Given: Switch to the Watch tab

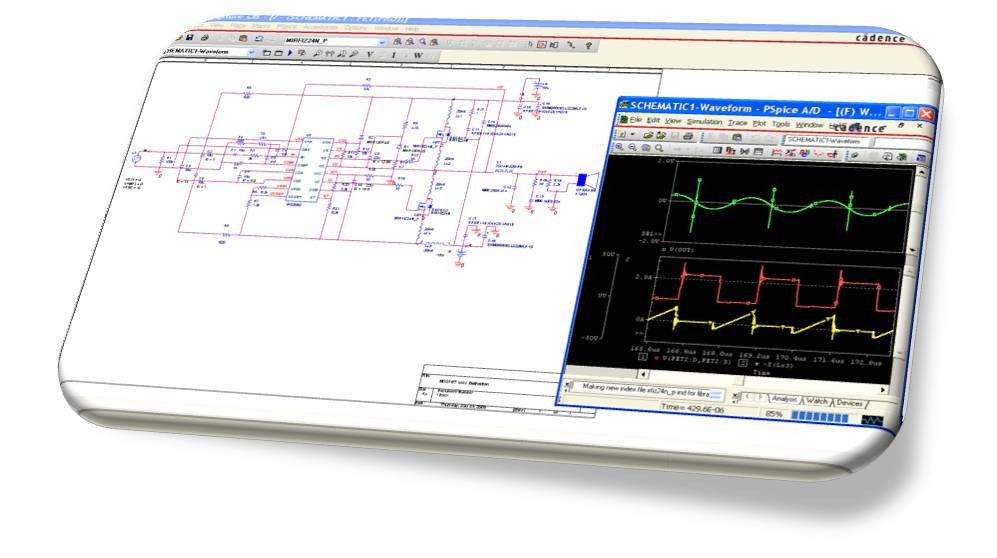Looking at the screenshot, I should click(816, 401).
